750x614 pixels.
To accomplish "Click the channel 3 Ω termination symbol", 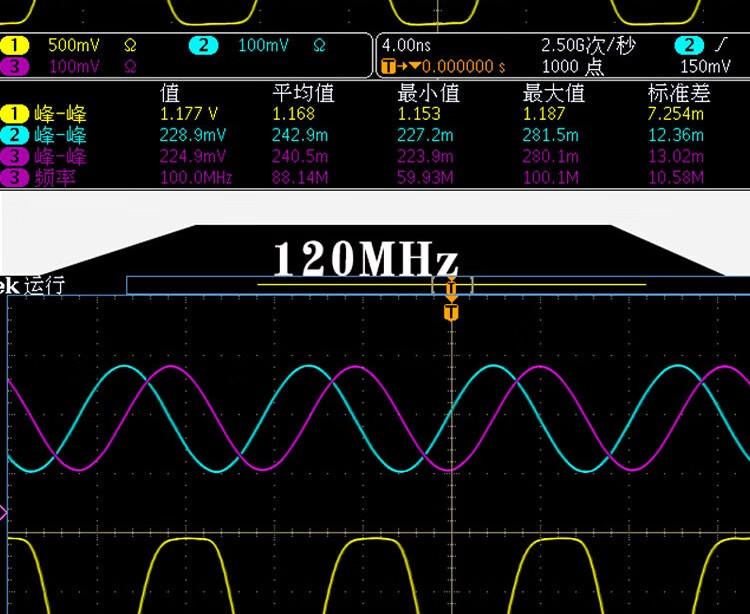I will (130, 66).
